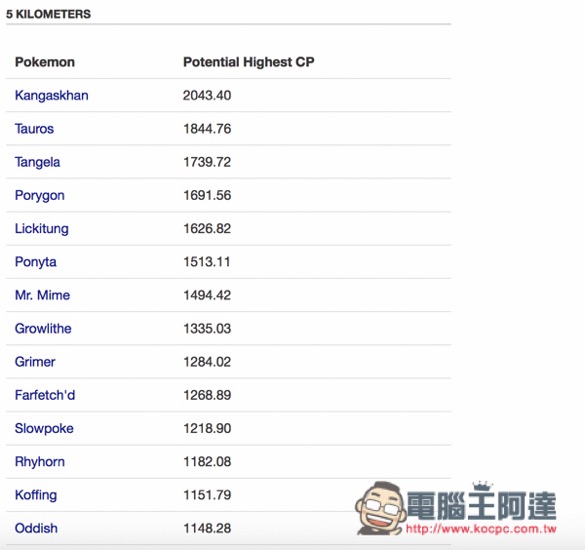The image size is (585, 550).
Task: Select the CP value 1268.89
Action: pos(207,395)
